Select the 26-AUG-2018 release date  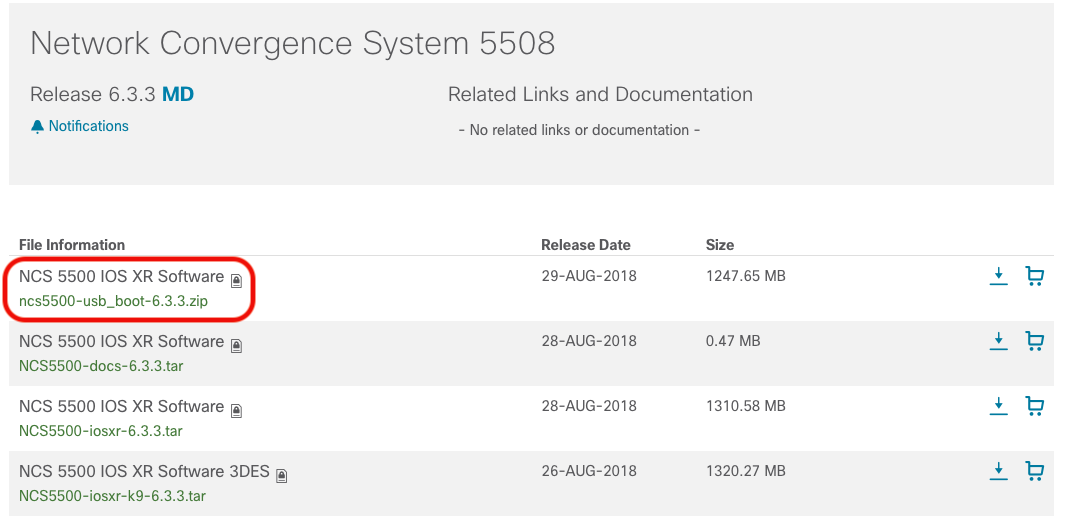[589, 471]
